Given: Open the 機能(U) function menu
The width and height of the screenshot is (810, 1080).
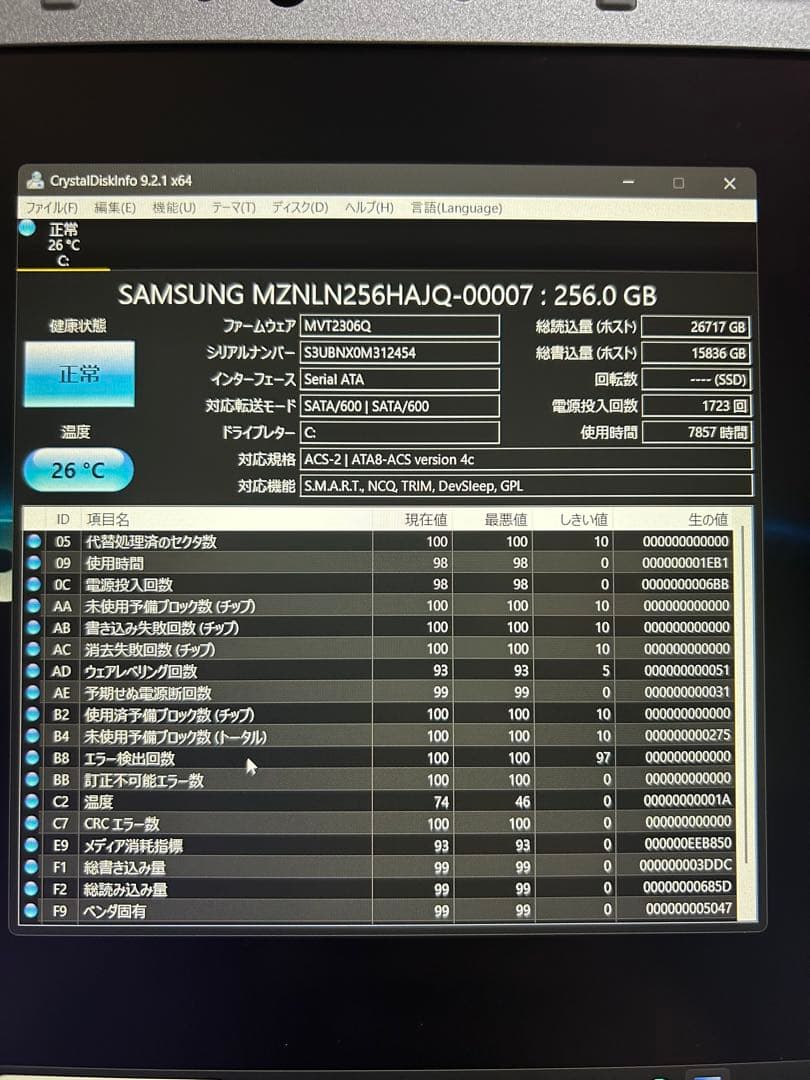Looking at the screenshot, I should (x=172, y=208).
